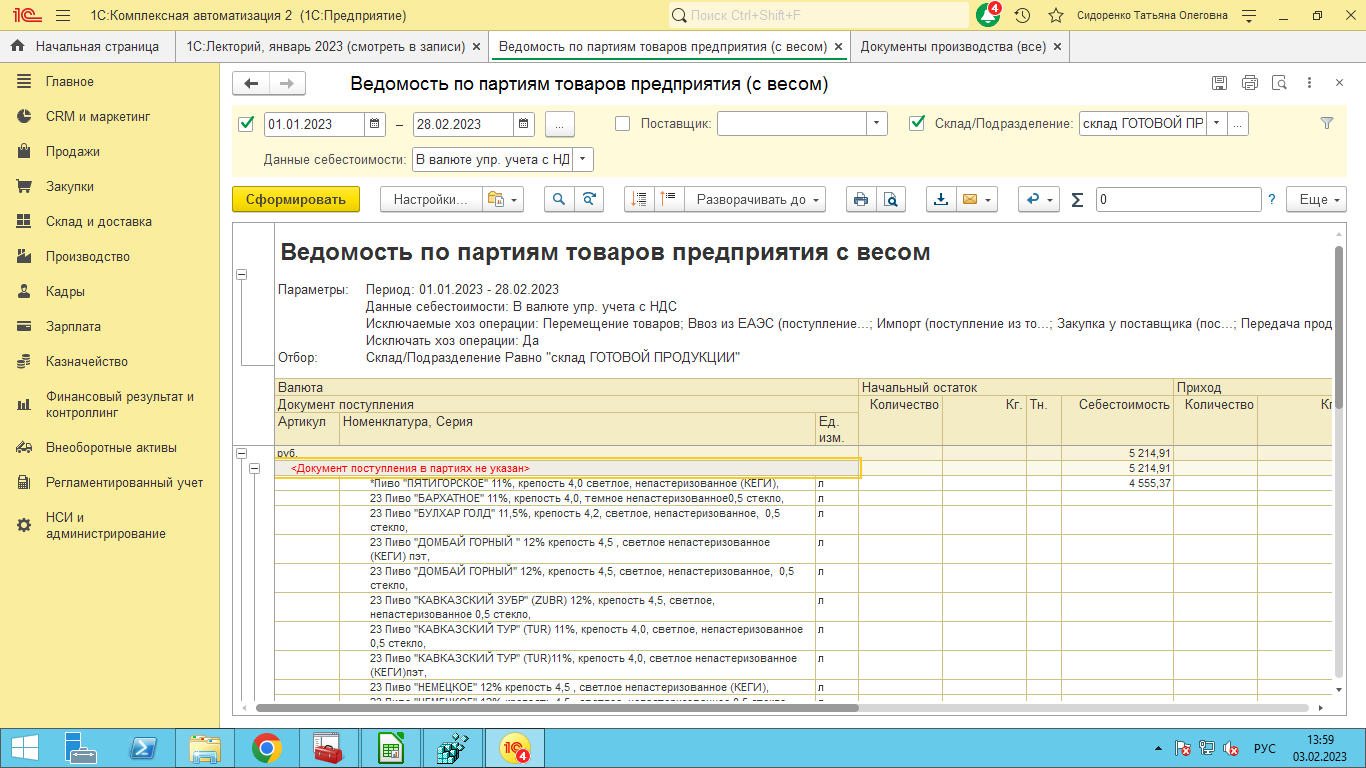Print using the header printer icon
The width and height of the screenshot is (1366, 768).
coord(1249,84)
